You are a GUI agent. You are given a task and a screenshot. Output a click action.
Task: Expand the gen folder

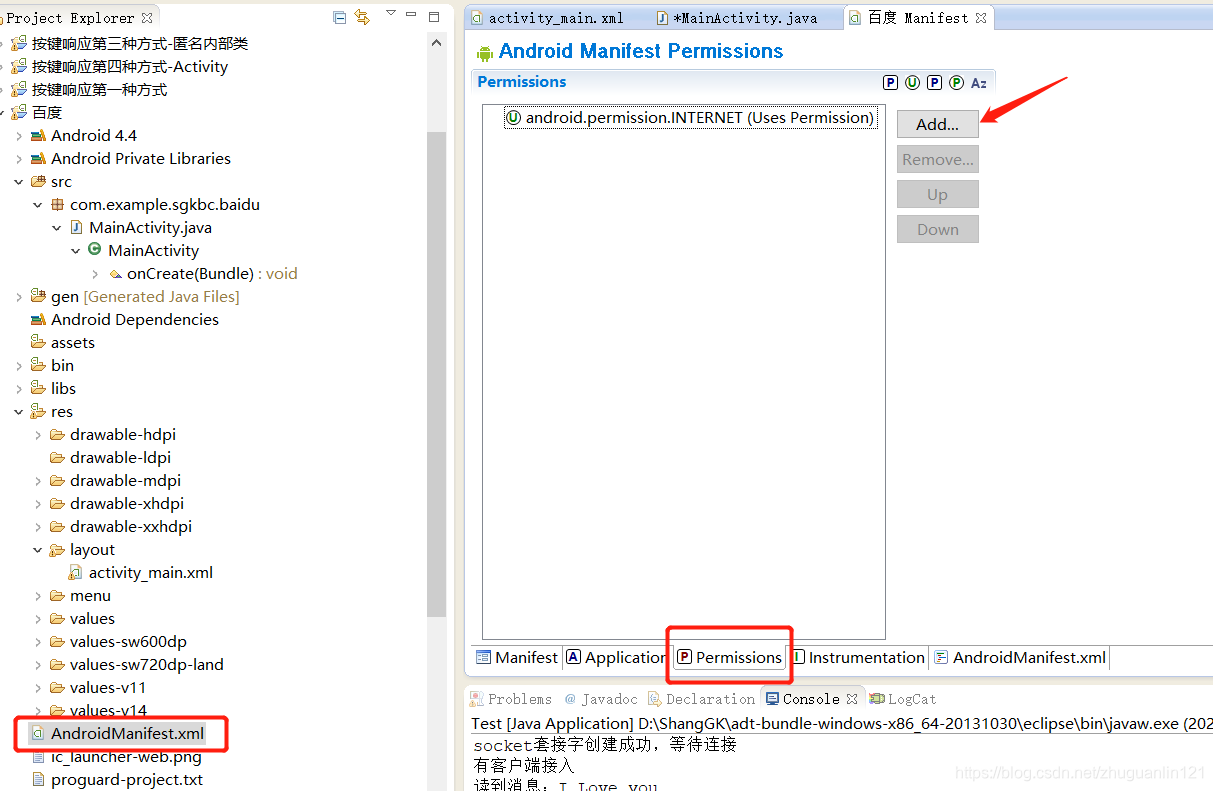coord(18,297)
